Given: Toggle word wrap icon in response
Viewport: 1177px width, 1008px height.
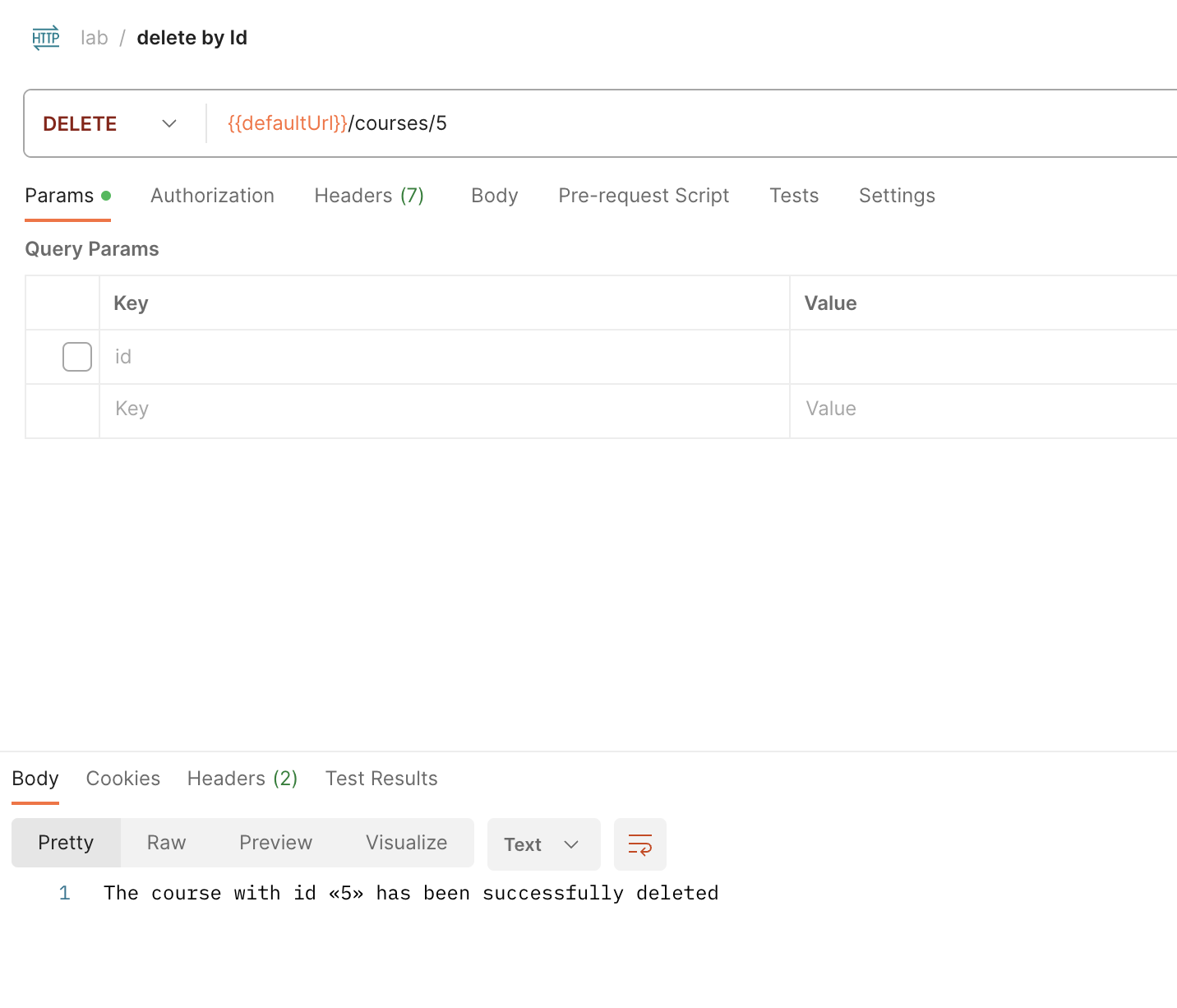Looking at the screenshot, I should pyautogui.click(x=639, y=844).
